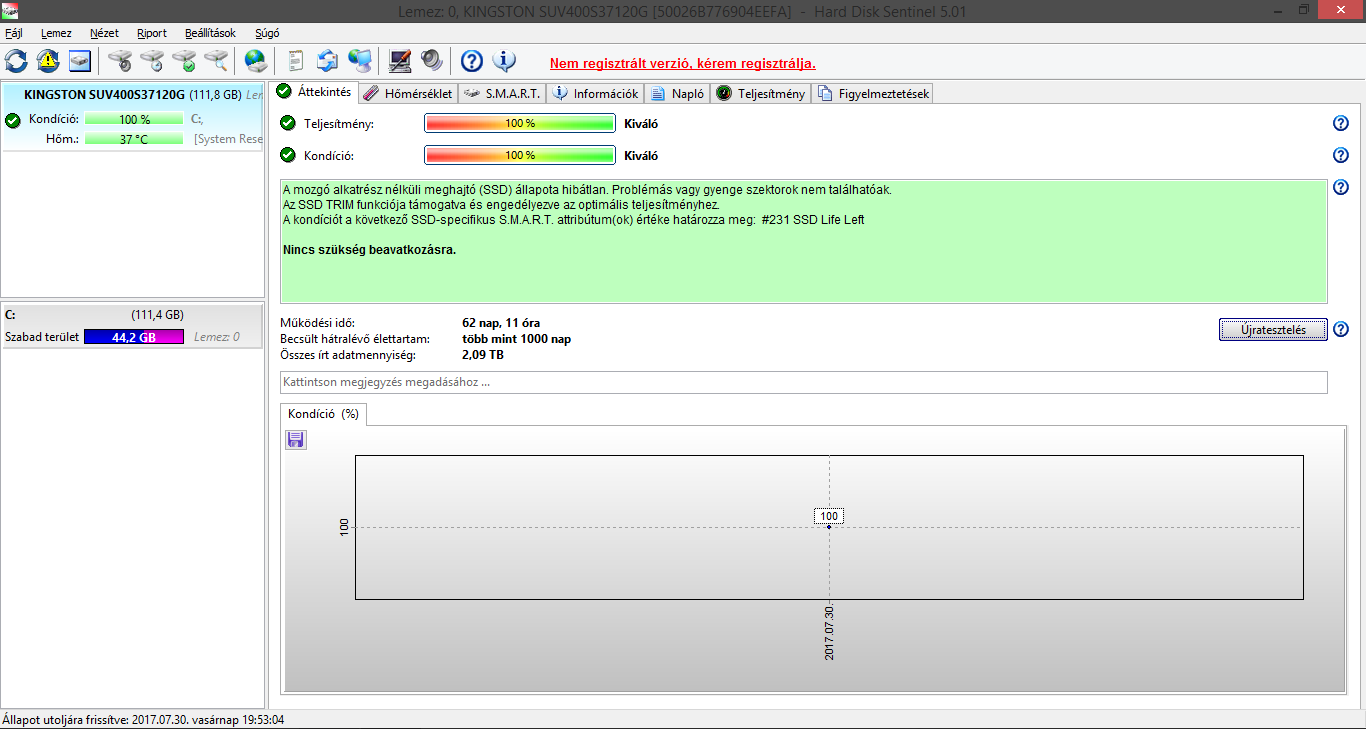Click the globe over disk toolbar icon
Image resolution: width=1366 pixels, height=729 pixels.
(x=256, y=61)
